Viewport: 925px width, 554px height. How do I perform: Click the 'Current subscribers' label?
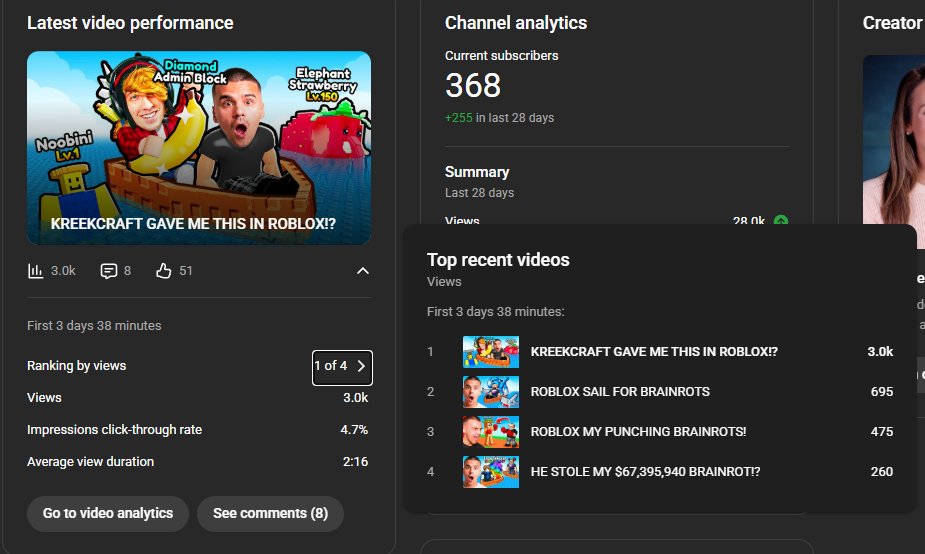click(x=501, y=55)
